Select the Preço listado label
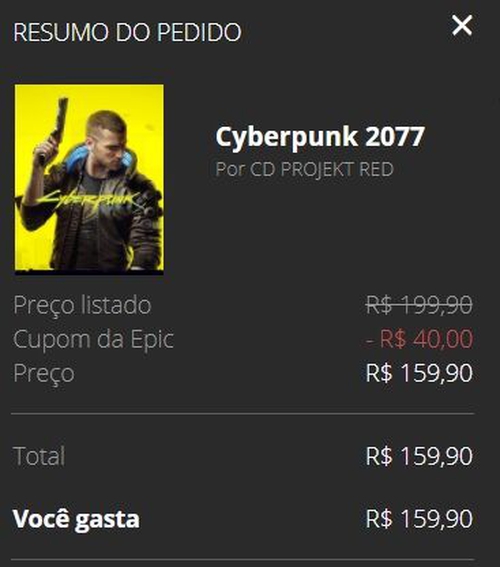 [x=82, y=304]
